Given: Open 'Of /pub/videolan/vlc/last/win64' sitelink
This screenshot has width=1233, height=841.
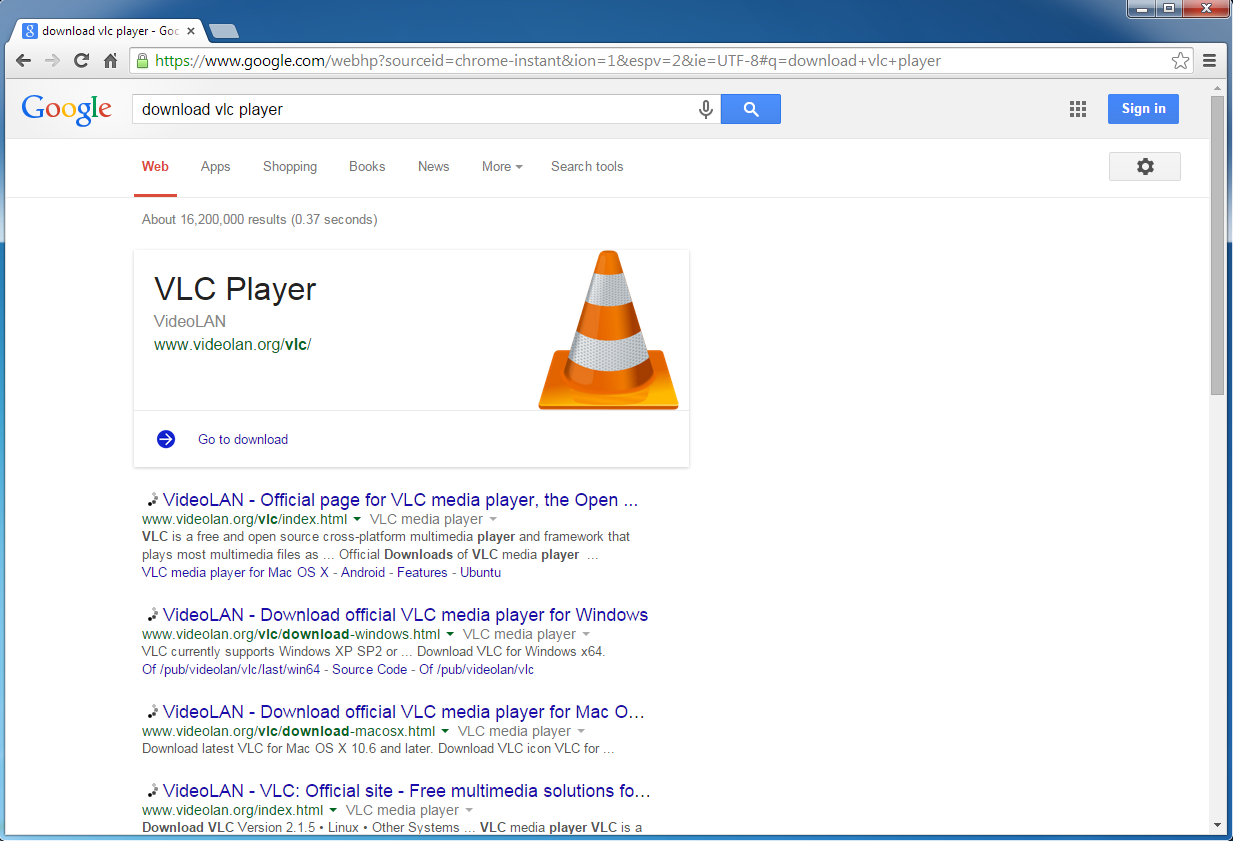Looking at the screenshot, I should pyautogui.click(x=231, y=670).
